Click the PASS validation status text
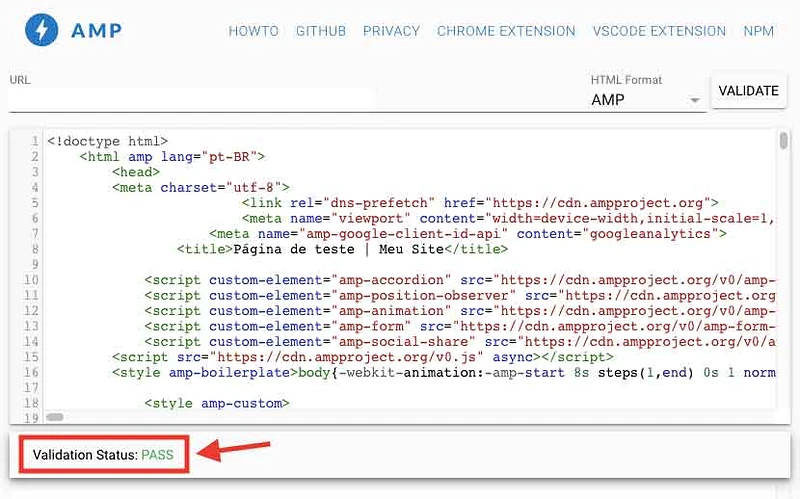This screenshot has width=800, height=499. click(157, 455)
